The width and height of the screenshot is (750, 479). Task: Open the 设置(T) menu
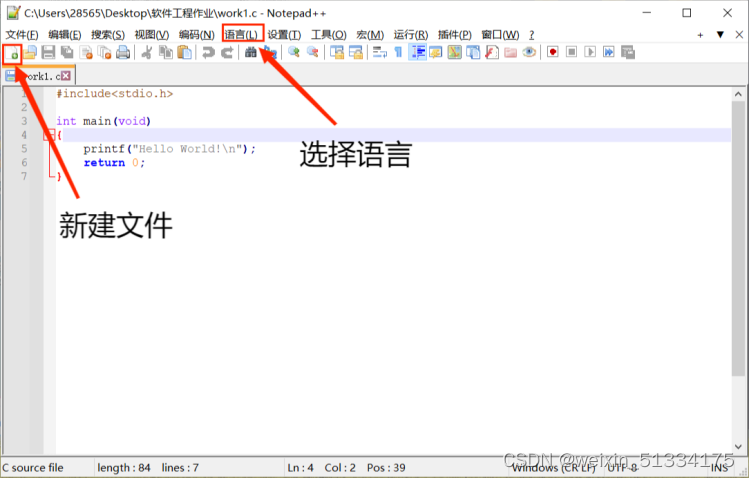tap(284, 34)
